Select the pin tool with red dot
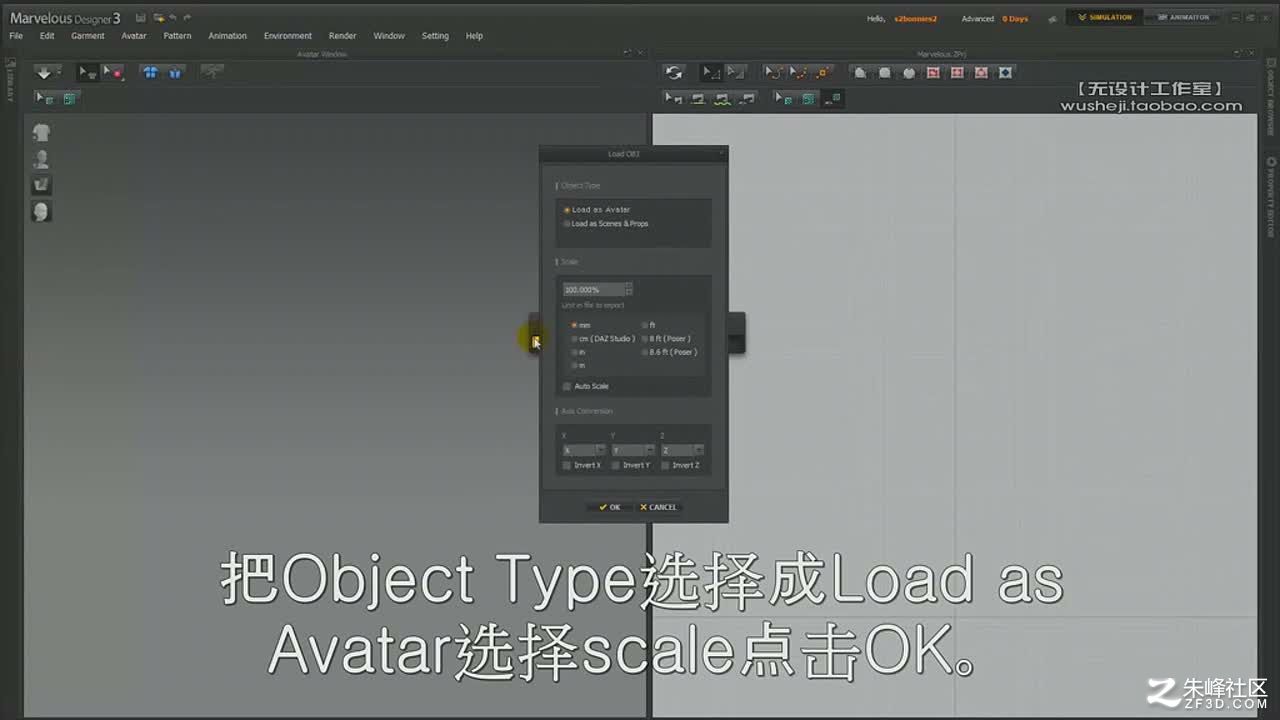This screenshot has height=720, width=1280. tap(112, 72)
